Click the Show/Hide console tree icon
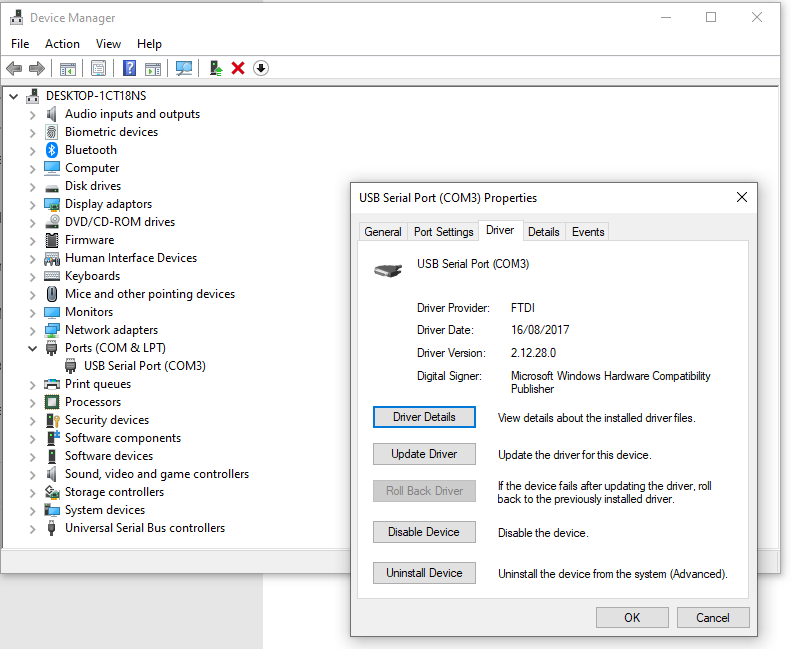This screenshot has height=649, width=791. pyautogui.click(x=68, y=68)
